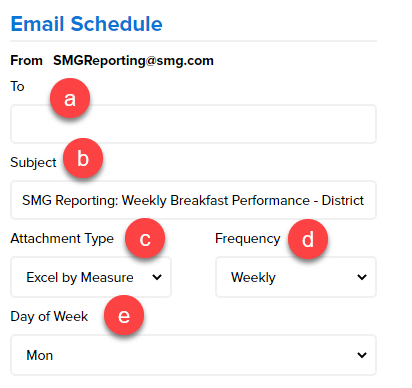This screenshot has width=412, height=388.
Task: Click the red circle marker labeled d
Action: [308, 239]
